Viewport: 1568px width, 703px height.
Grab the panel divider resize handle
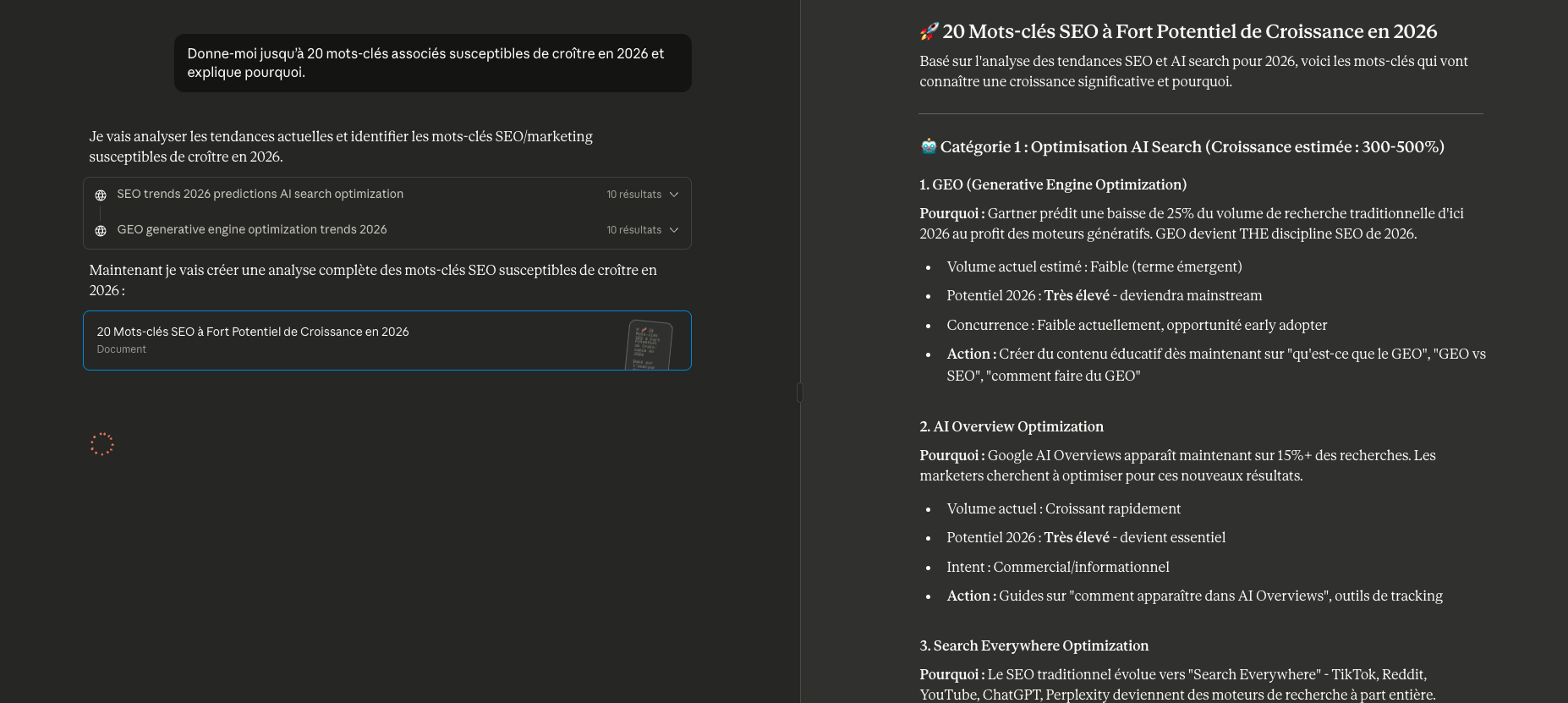(800, 393)
